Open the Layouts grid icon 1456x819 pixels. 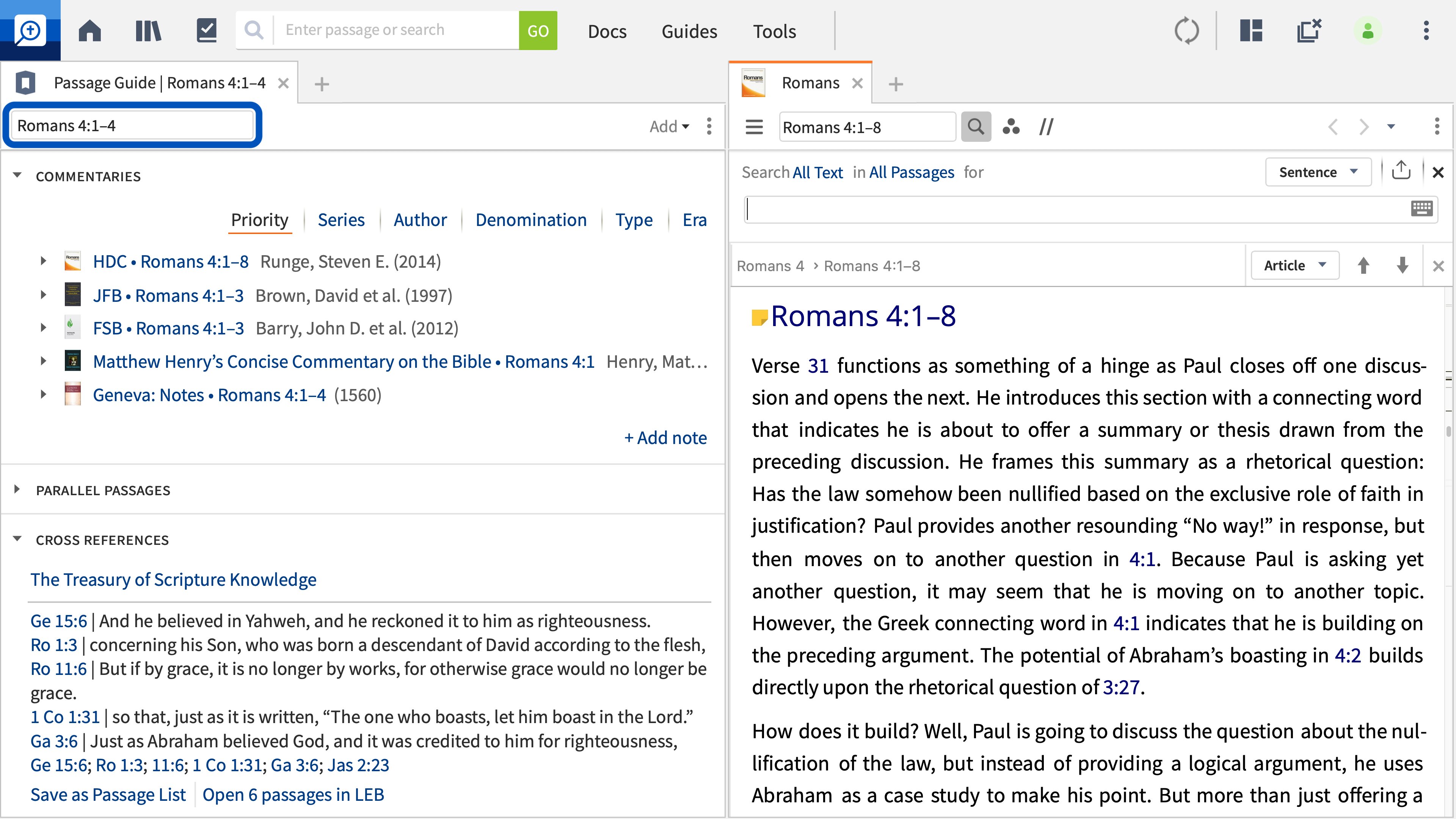tap(1251, 30)
